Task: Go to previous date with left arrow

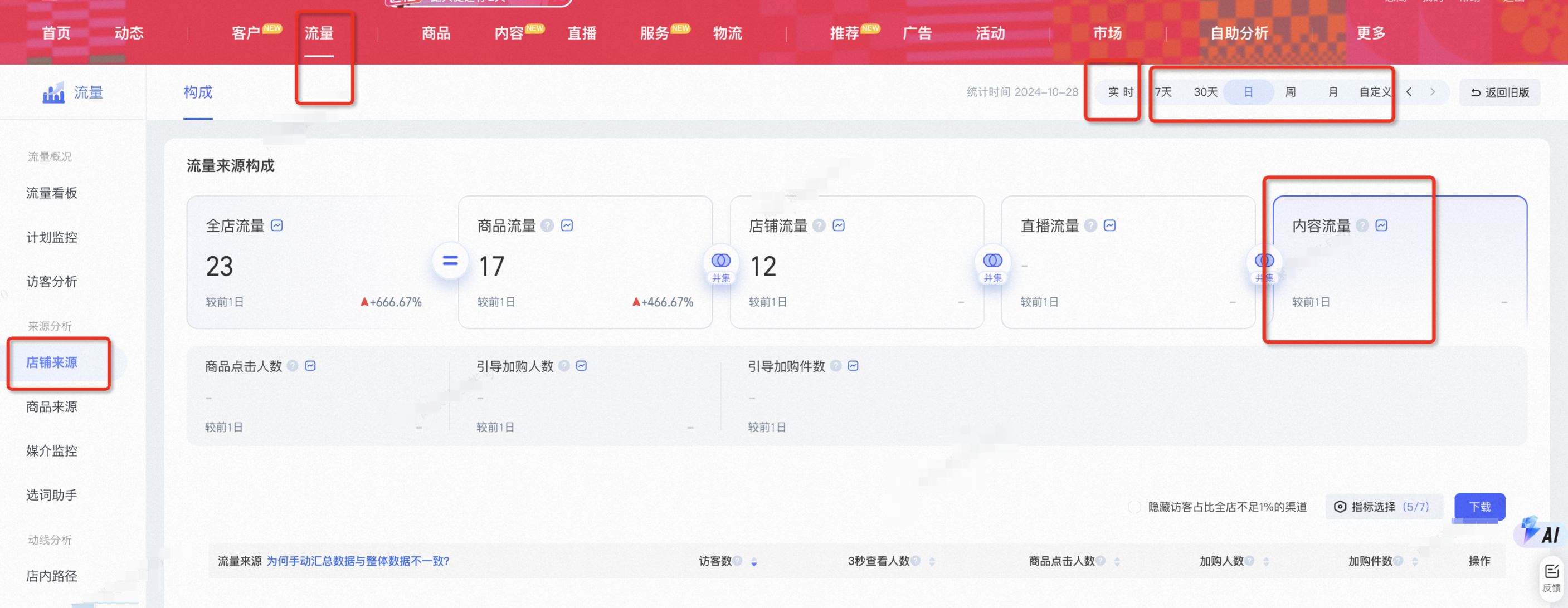Action: [x=1409, y=92]
